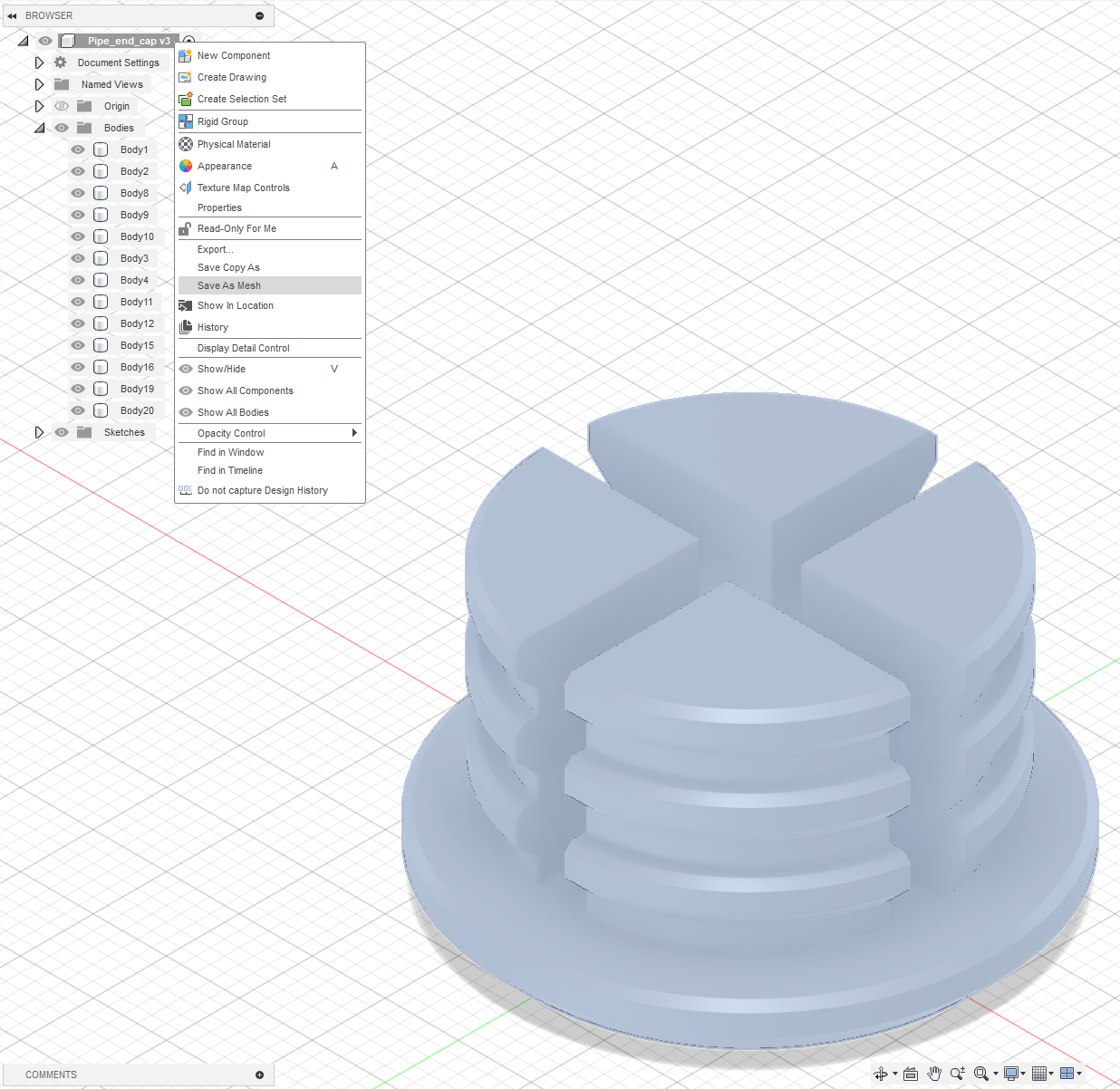Hide Body2 using its eye icon
The height and width of the screenshot is (1089, 1120).
pos(78,171)
